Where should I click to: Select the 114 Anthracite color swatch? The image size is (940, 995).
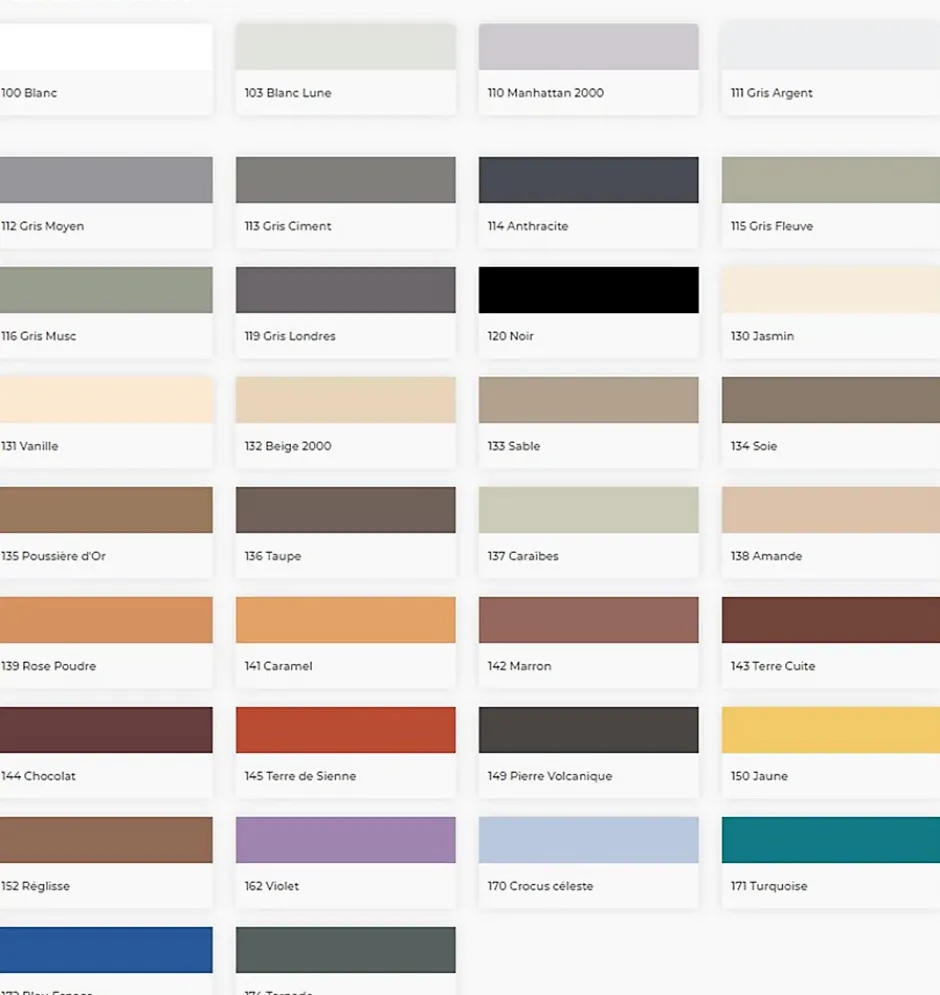coord(588,180)
